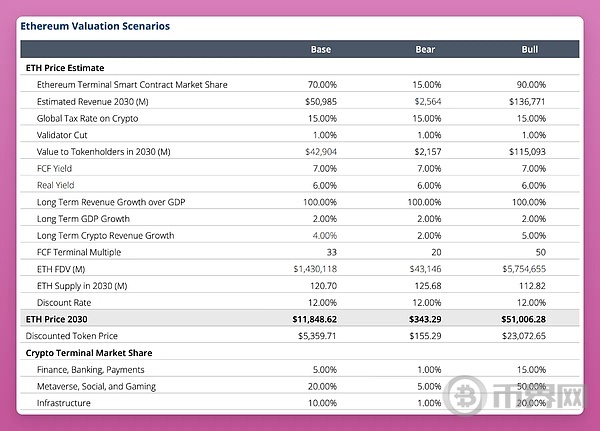
Task: Select the $23,072.65 discounted price
Action: (x=524, y=336)
